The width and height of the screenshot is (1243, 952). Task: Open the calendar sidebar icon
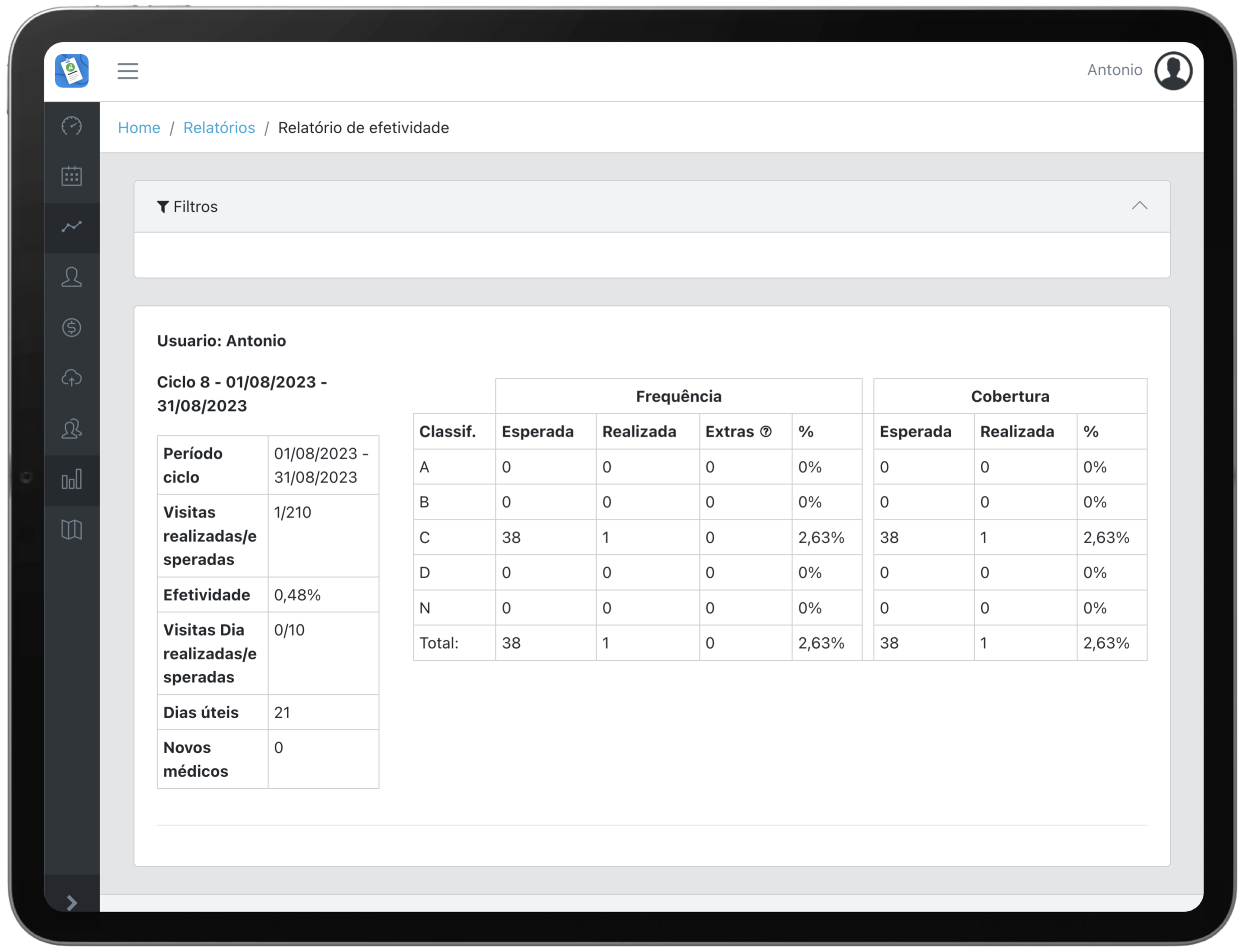pyautogui.click(x=71, y=176)
